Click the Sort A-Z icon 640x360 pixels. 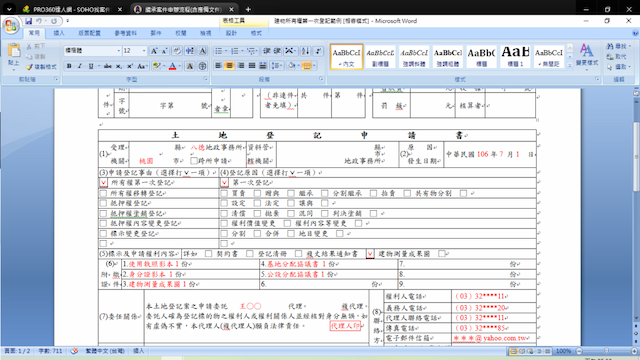[x=305, y=51]
